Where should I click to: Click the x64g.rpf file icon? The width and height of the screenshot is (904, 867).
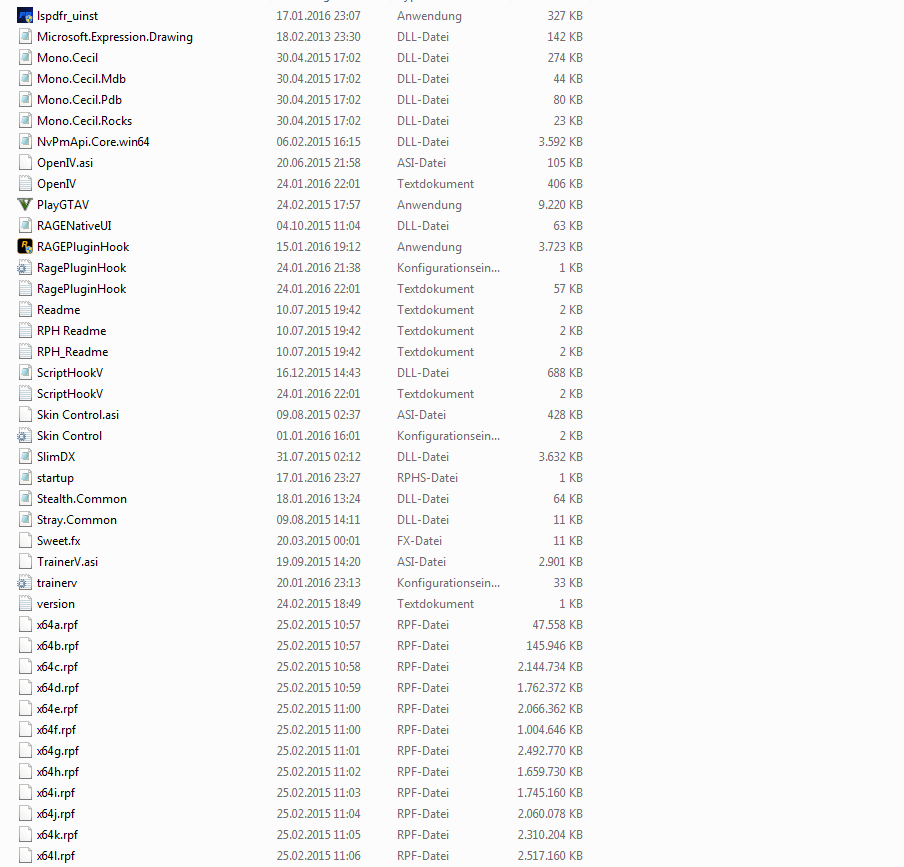point(25,751)
